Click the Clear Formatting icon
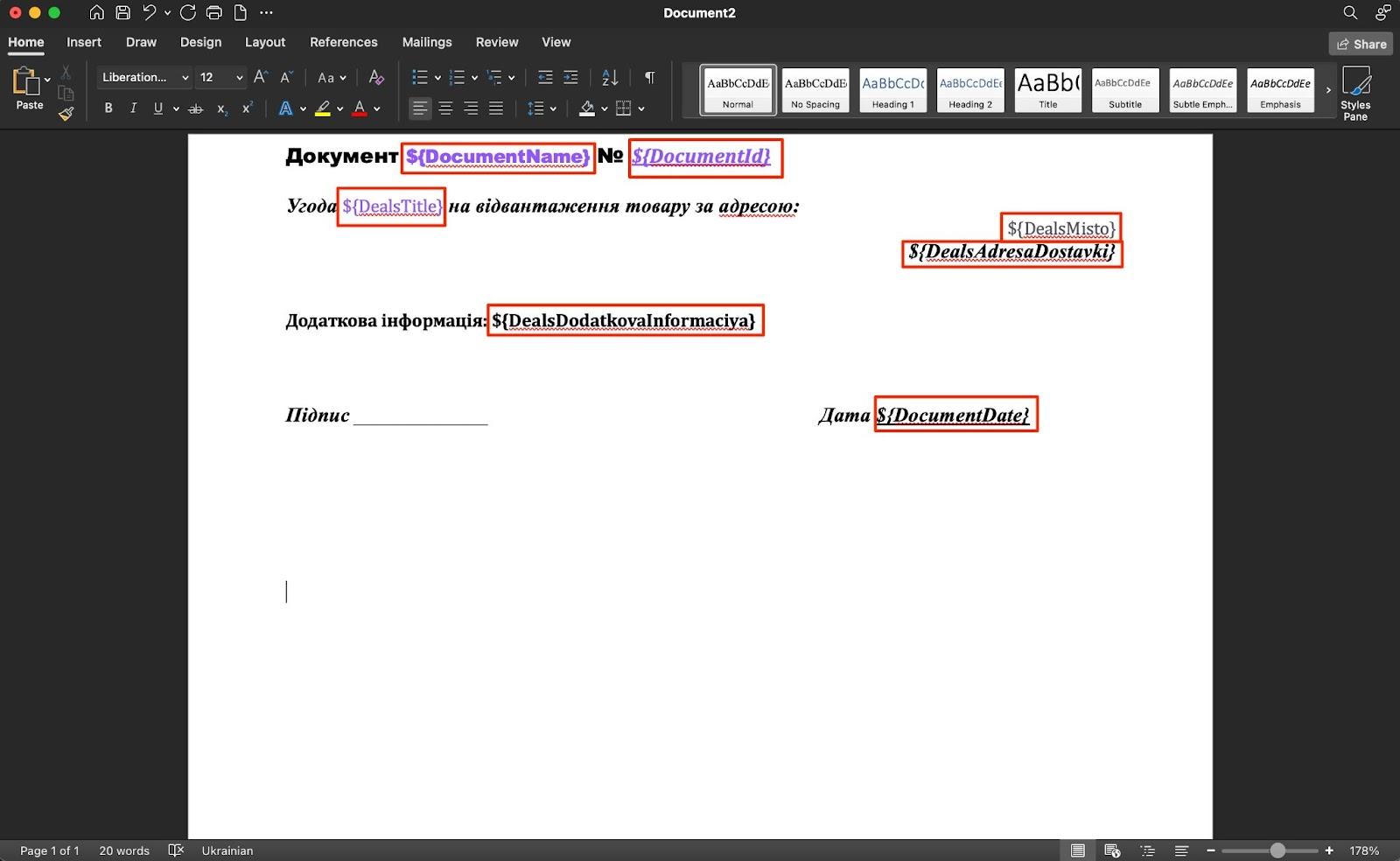This screenshot has height=861, width=1400. pyautogui.click(x=376, y=77)
